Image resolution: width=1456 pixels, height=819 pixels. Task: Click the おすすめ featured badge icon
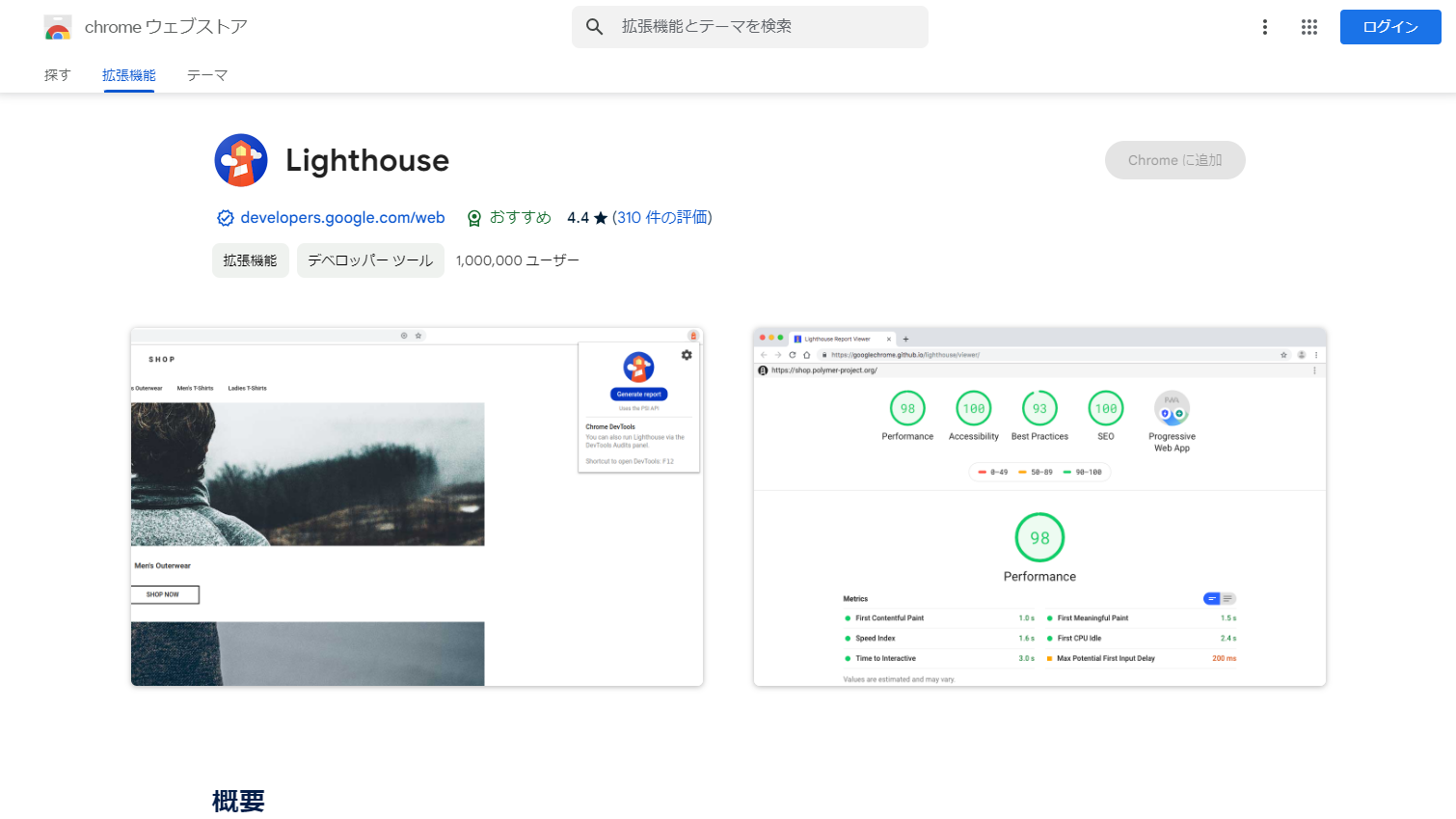tap(474, 218)
